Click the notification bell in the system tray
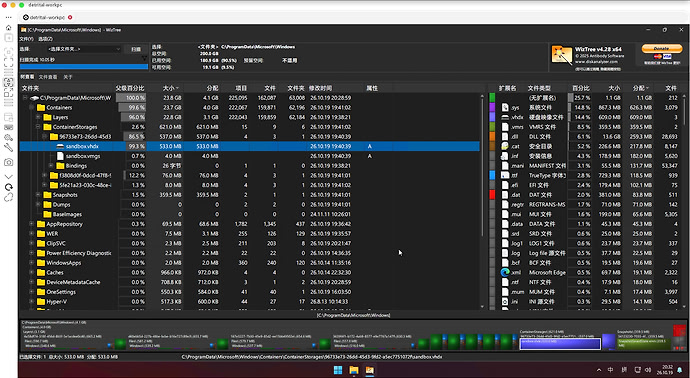The image size is (690, 378). [680, 370]
